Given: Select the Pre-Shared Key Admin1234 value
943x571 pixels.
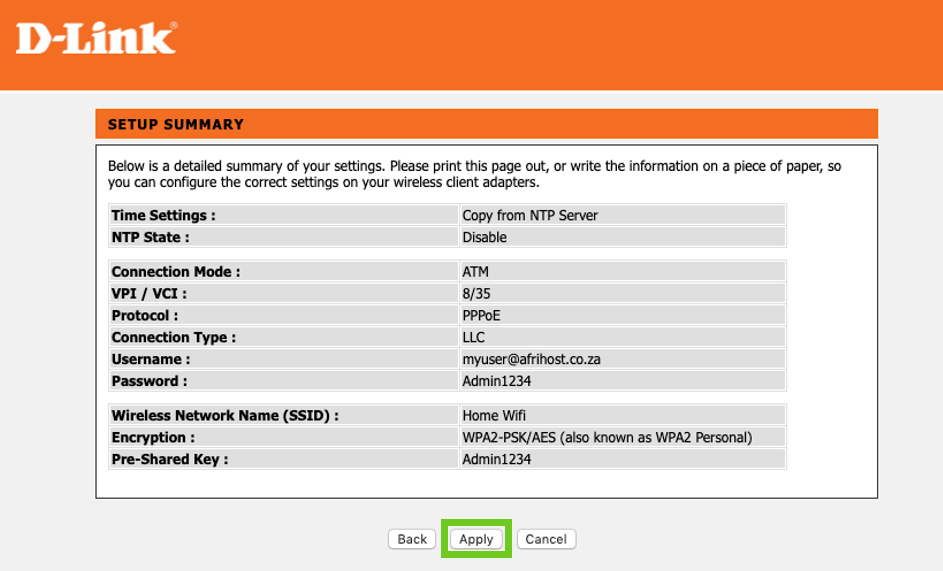Looking at the screenshot, I should pos(496,460).
